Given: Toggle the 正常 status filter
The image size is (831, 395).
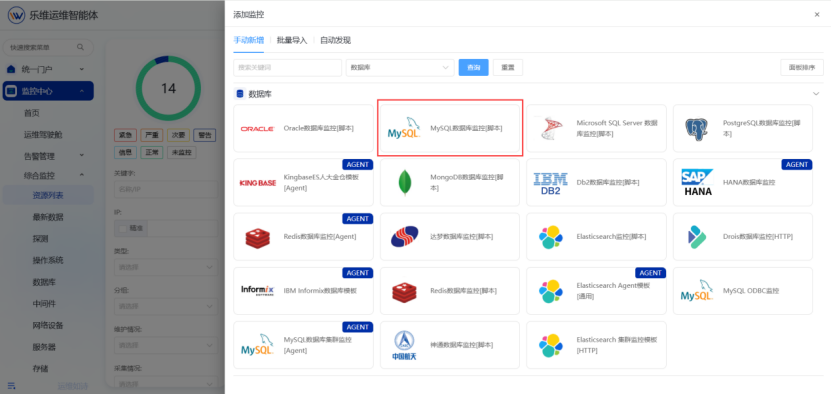Looking at the screenshot, I should (152, 153).
